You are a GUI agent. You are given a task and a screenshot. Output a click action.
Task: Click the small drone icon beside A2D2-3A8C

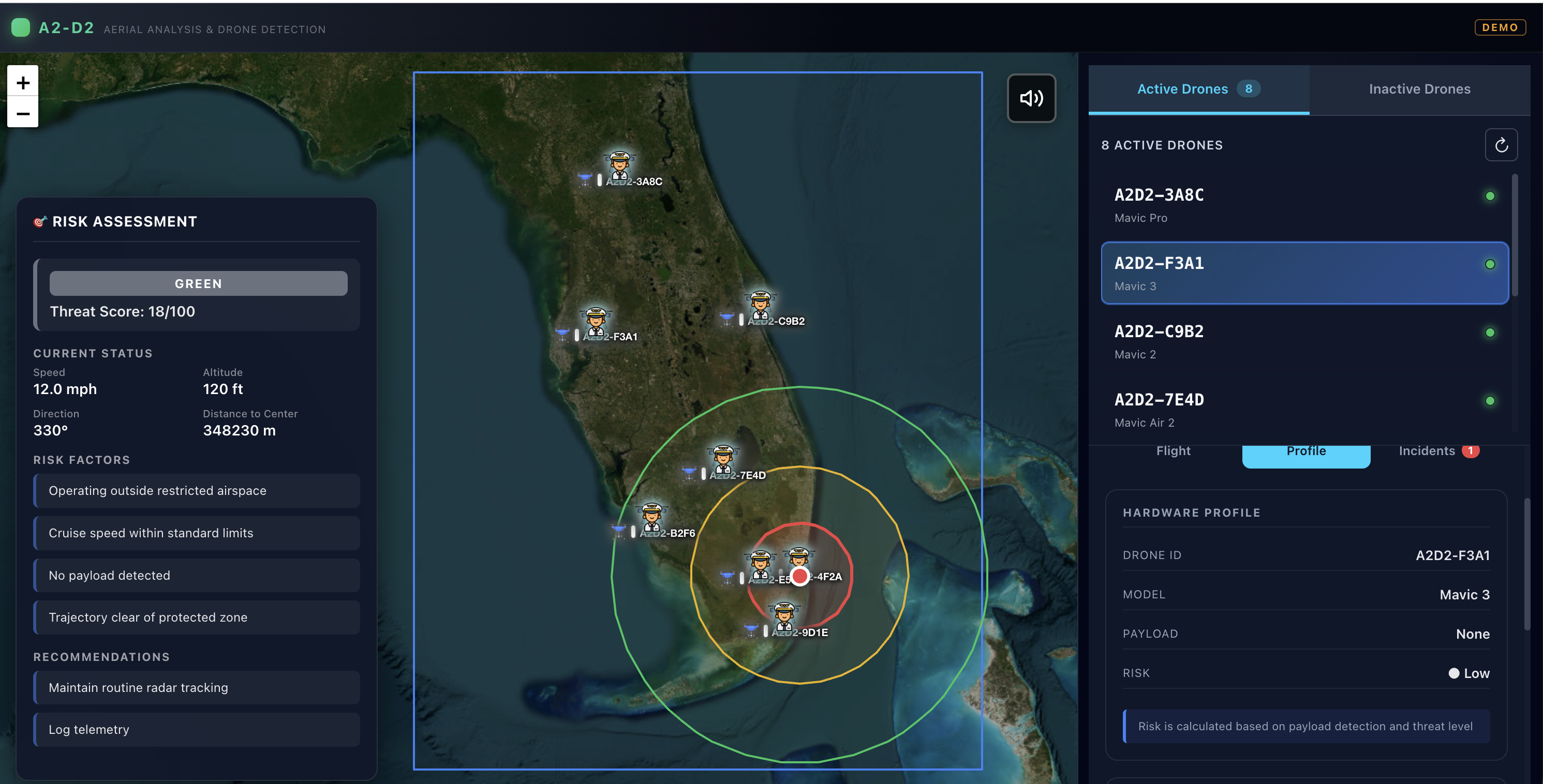pos(585,178)
